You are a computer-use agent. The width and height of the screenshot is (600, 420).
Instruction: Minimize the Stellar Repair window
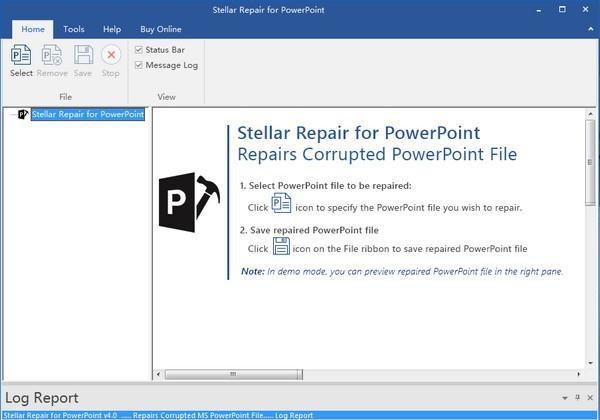click(x=539, y=10)
